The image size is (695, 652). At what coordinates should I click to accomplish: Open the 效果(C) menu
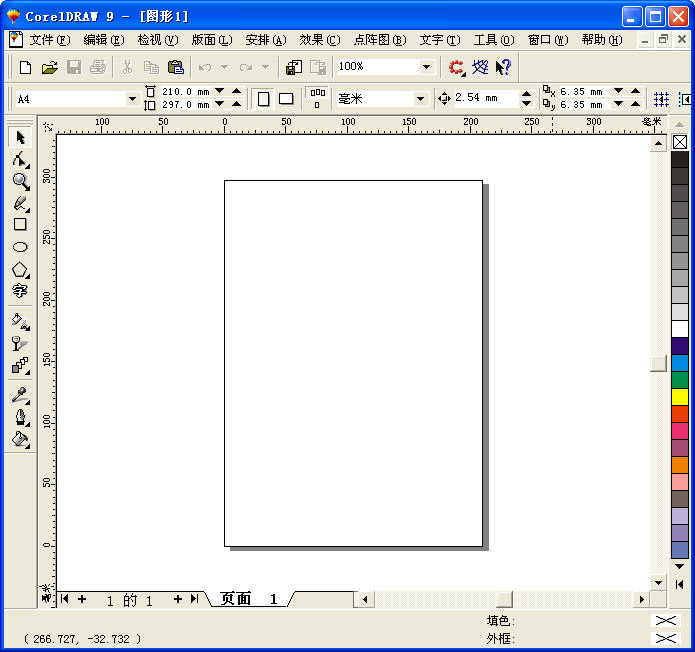coord(320,40)
